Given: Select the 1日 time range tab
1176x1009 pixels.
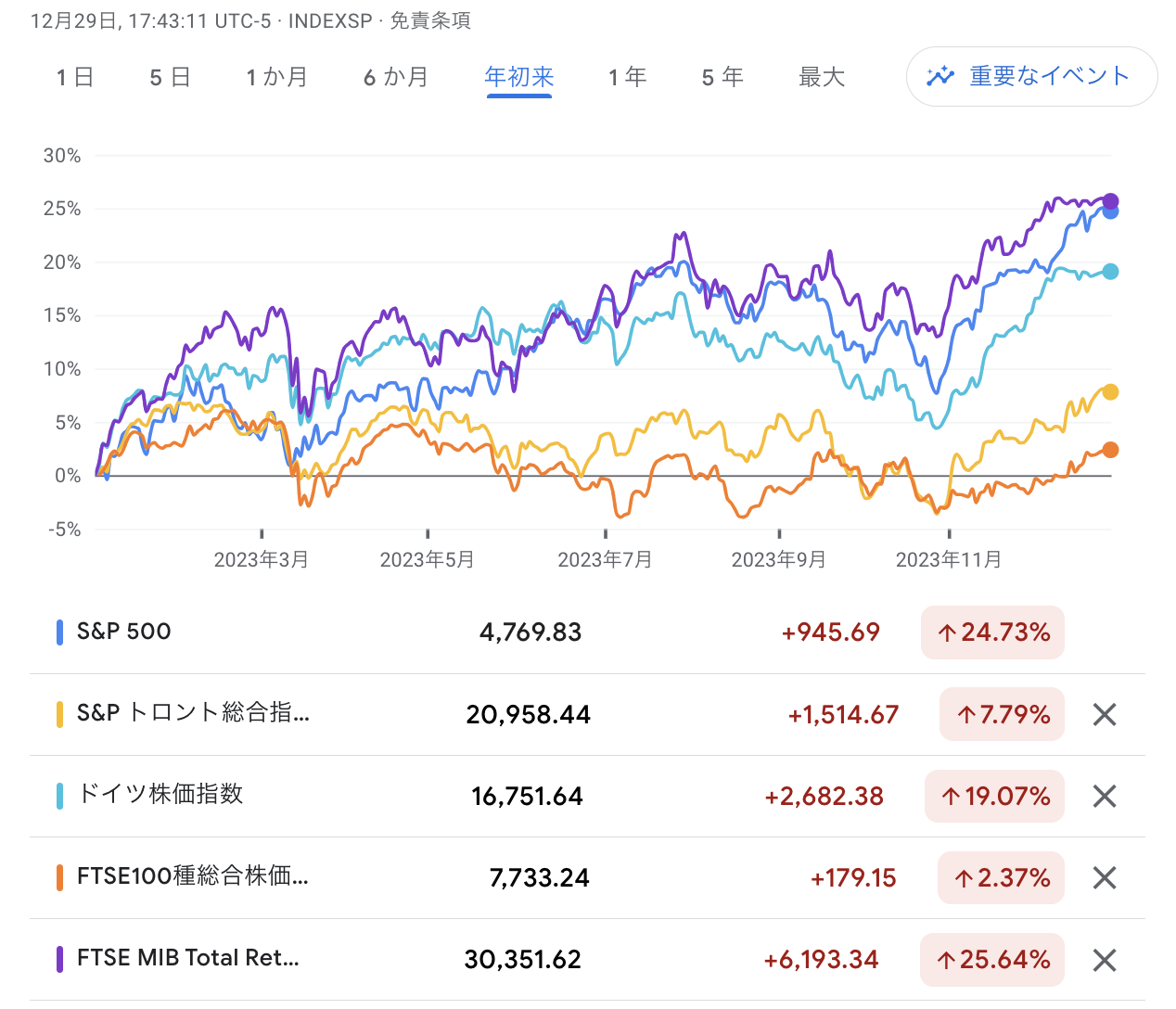Looking at the screenshot, I should pos(75,77).
